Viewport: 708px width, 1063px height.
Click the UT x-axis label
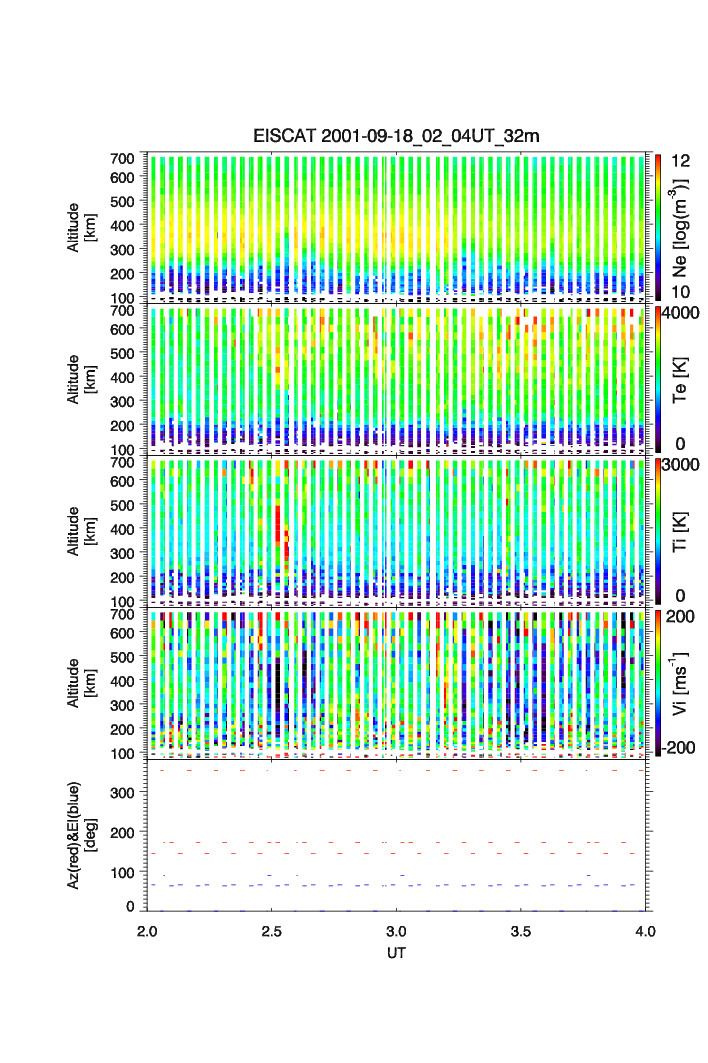click(397, 953)
